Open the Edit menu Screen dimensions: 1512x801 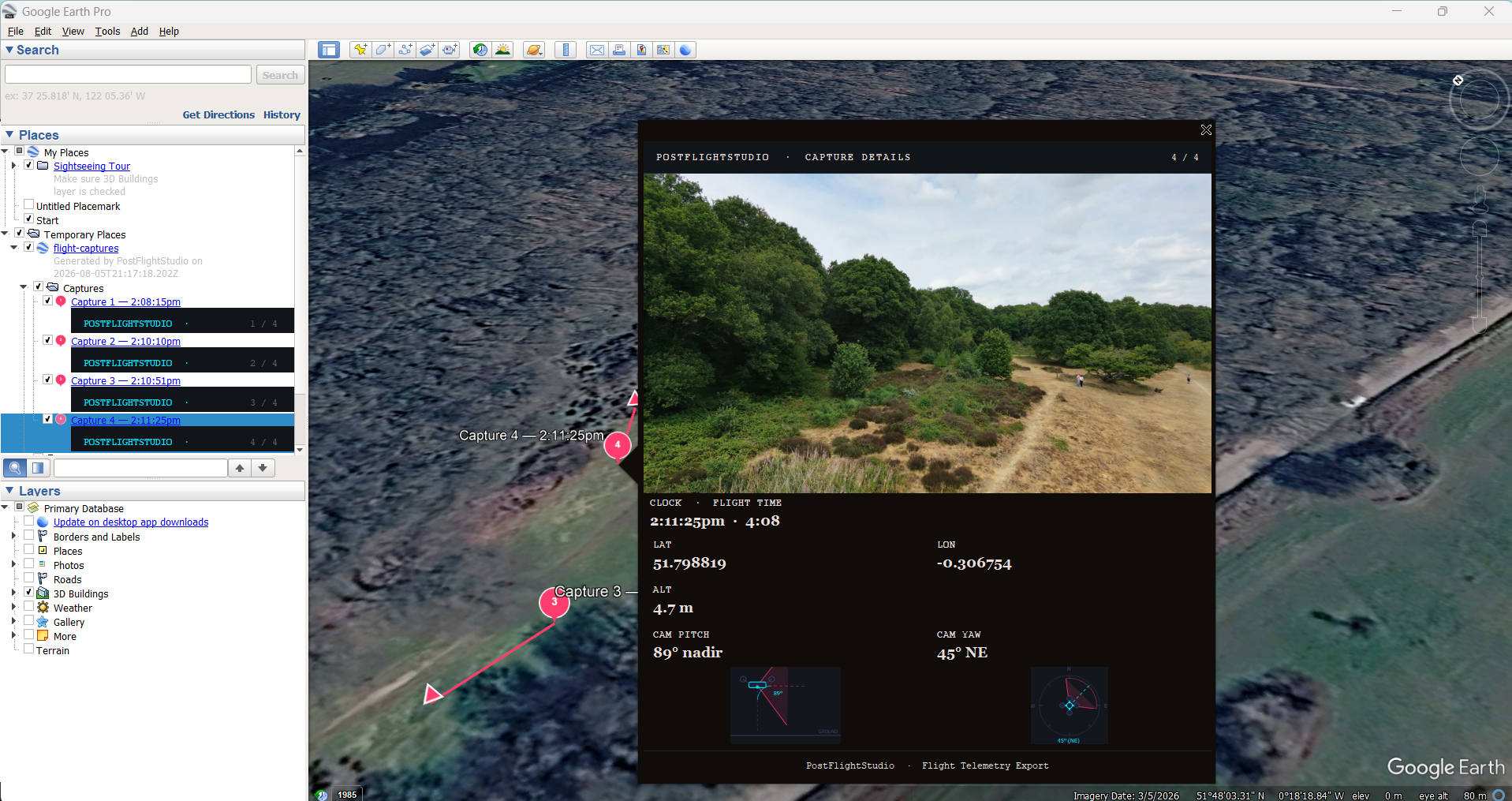tap(43, 32)
